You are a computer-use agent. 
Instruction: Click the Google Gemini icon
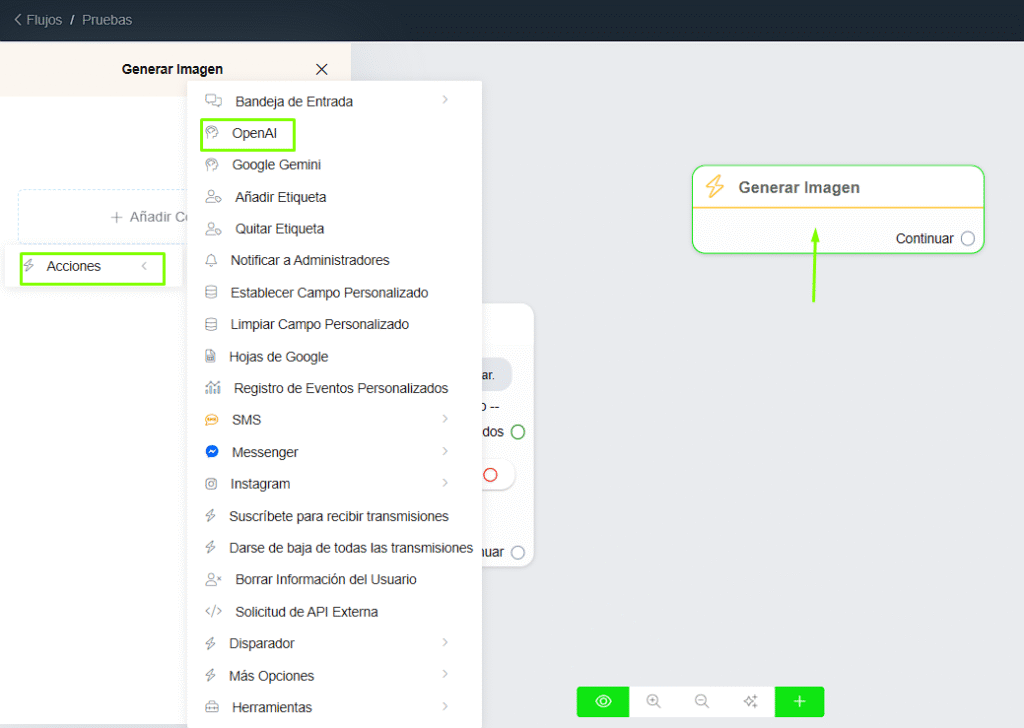tap(212, 165)
